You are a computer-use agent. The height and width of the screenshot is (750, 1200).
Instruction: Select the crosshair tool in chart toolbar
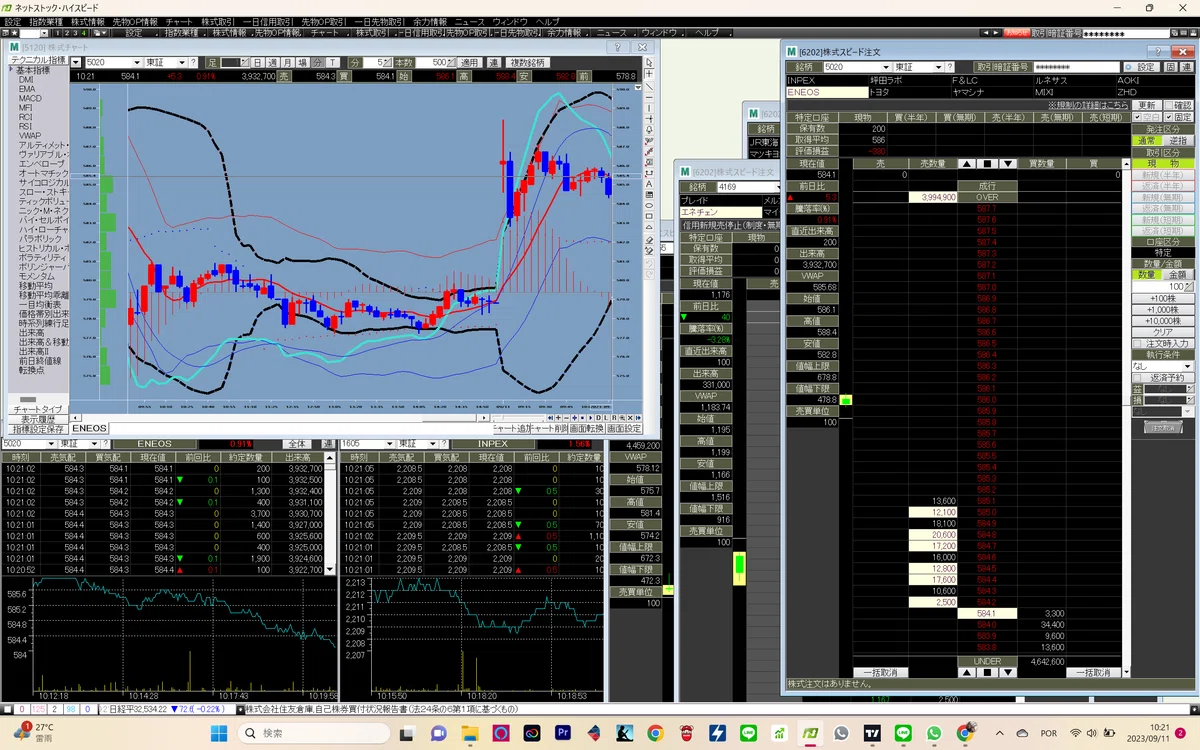(649, 74)
